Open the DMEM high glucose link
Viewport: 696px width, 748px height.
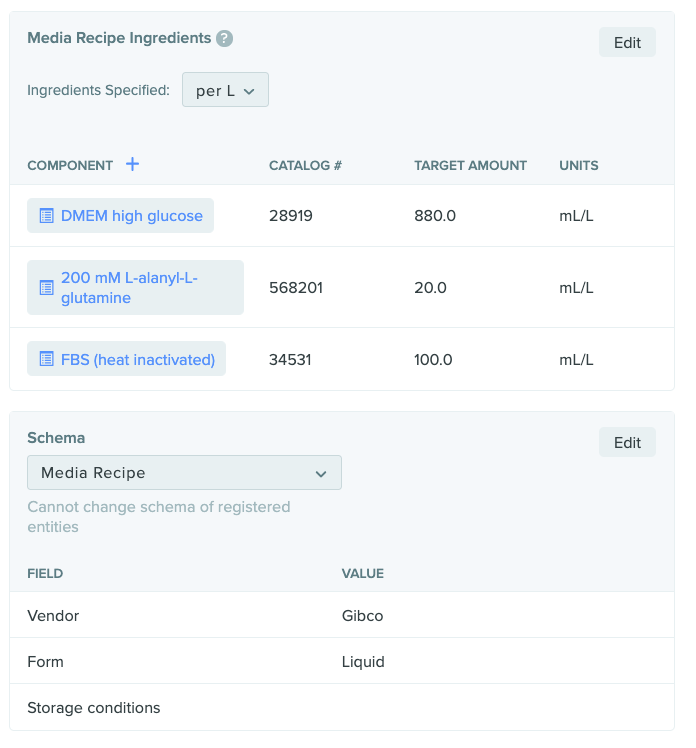[132, 216]
